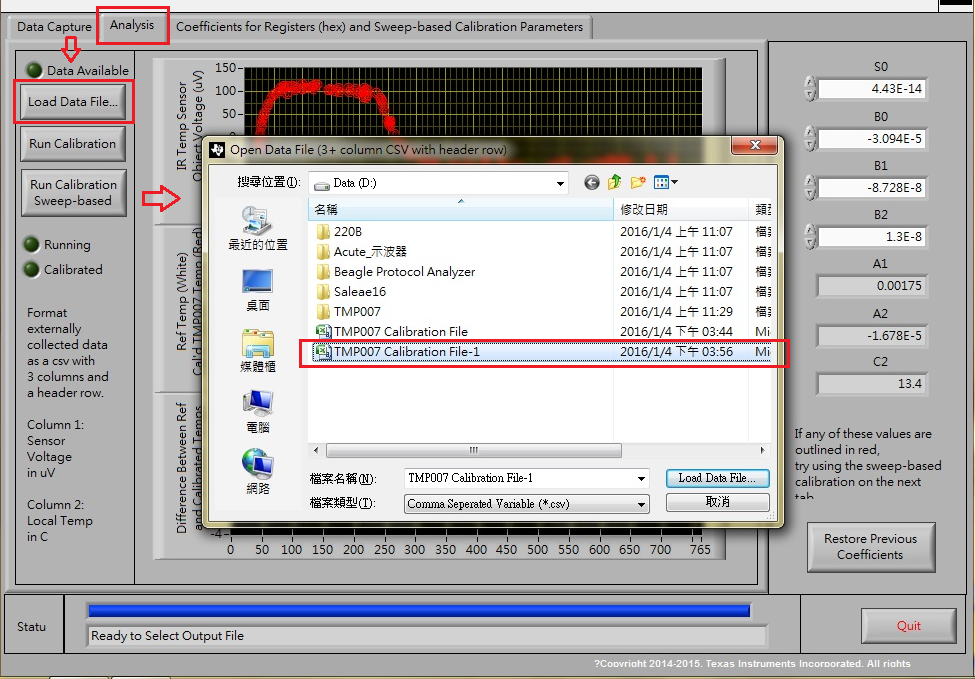Click the B2 field showing 1.3E-8
Viewport: 975px width, 679px height.
pos(872,237)
